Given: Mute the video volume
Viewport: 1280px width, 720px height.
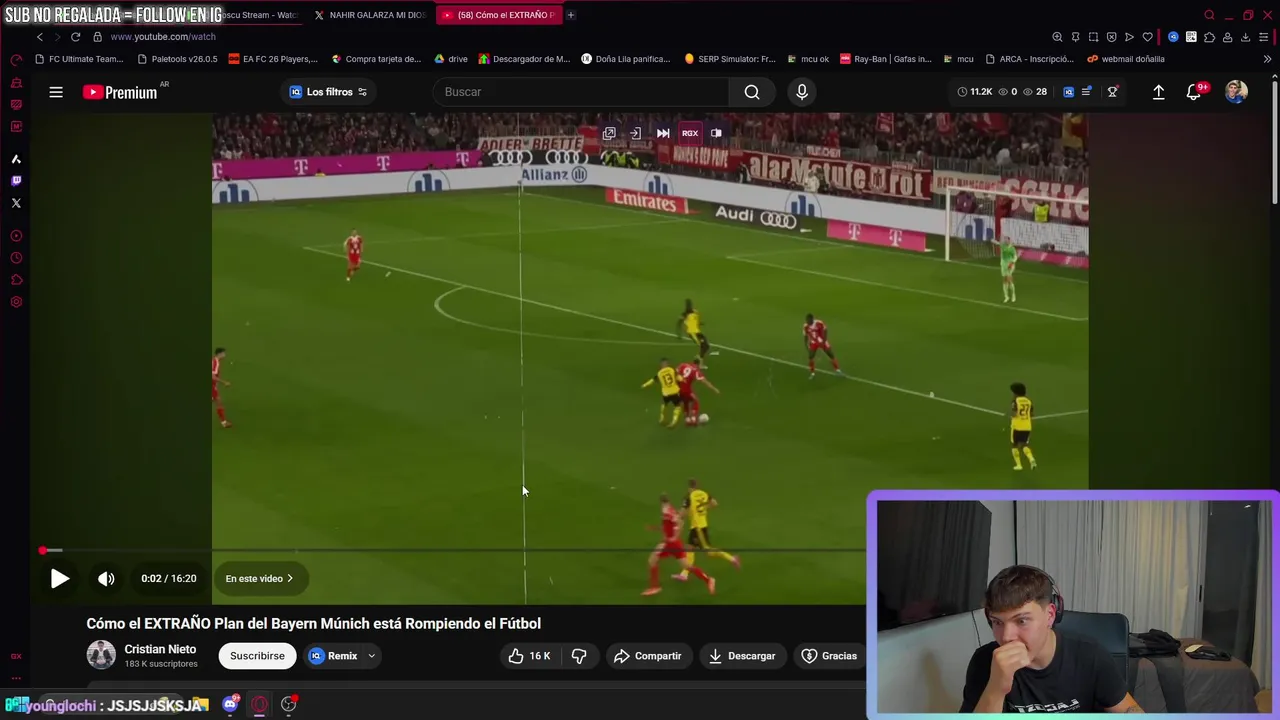Looking at the screenshot, I should (x=106, y=578).
